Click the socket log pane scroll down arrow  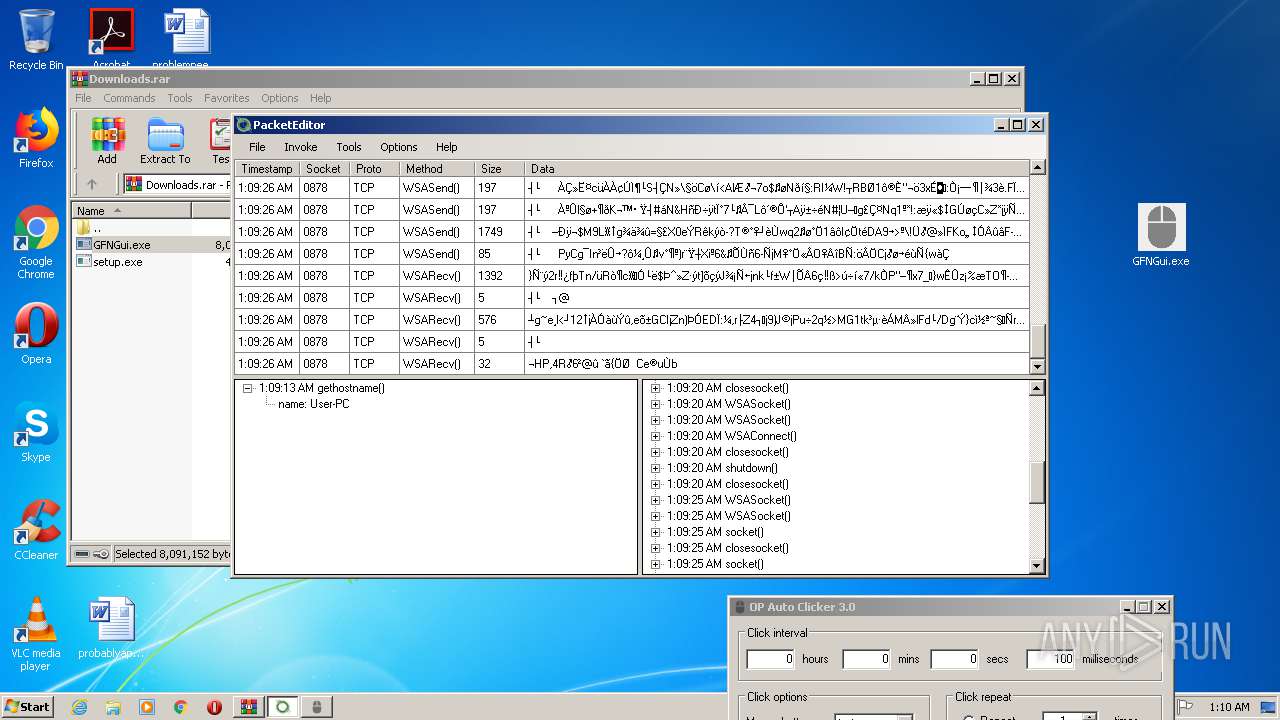[x=1037, y=566]
